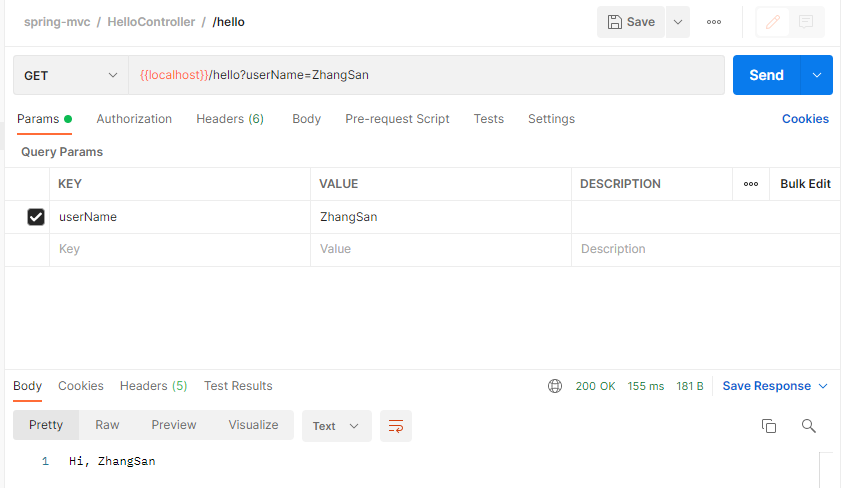This screenshot has height=488, width=856.
Task: Click the spring-mvc breadcrumb
Action: [57, 22]
